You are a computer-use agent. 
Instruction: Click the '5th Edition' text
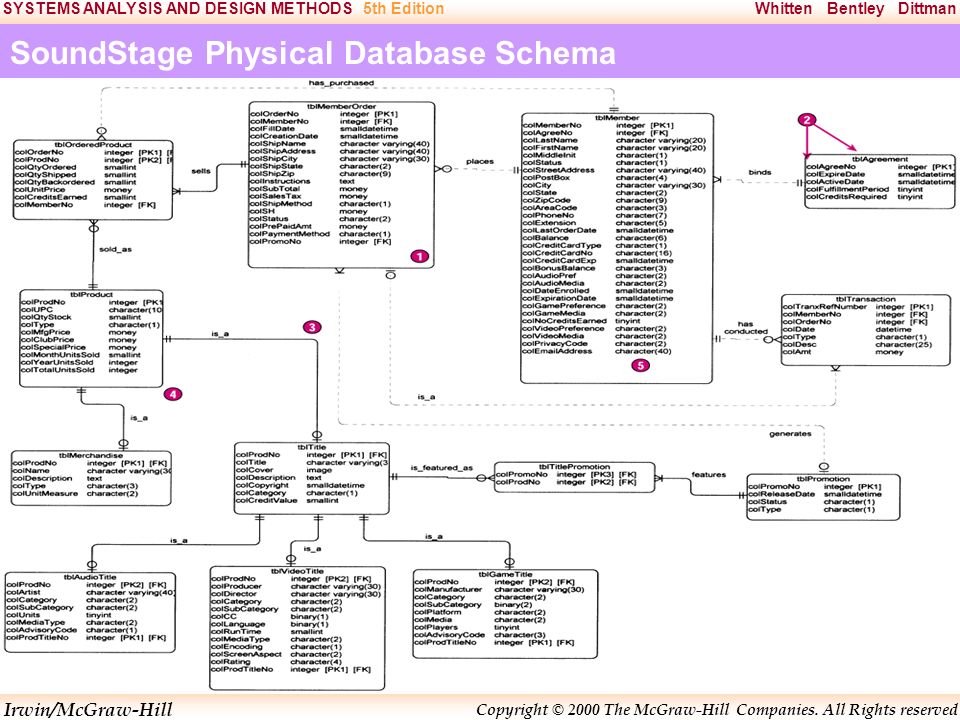pyautogui.click(x=403, y=9)
